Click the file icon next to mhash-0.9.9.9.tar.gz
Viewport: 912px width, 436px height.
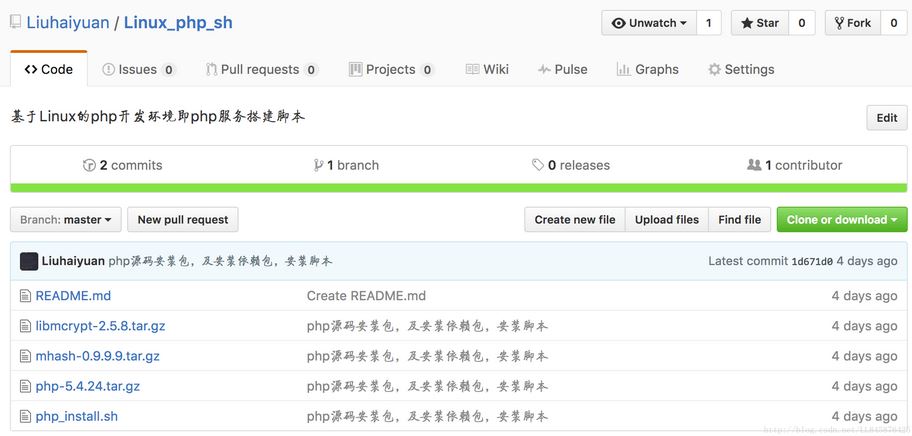pyautogui.click(x=25, y=356)
